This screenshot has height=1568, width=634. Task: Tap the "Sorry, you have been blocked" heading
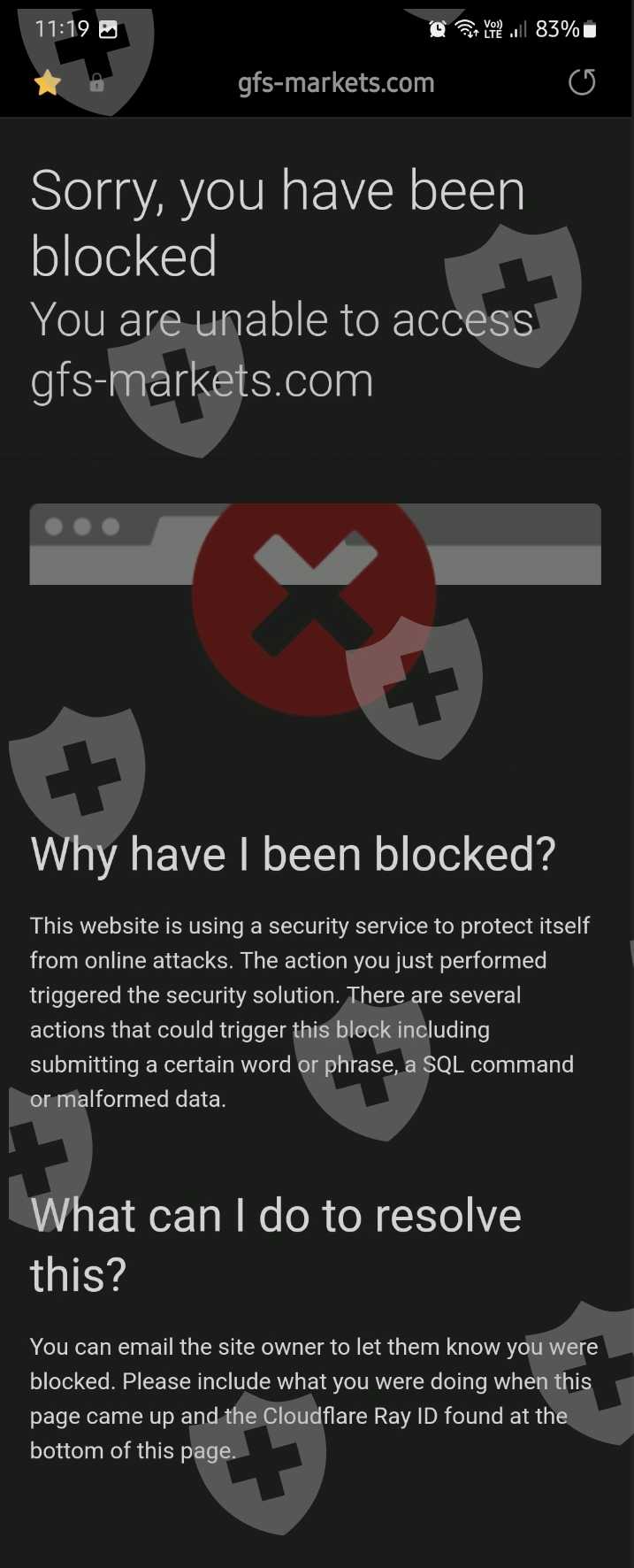(x=278, y=223)
